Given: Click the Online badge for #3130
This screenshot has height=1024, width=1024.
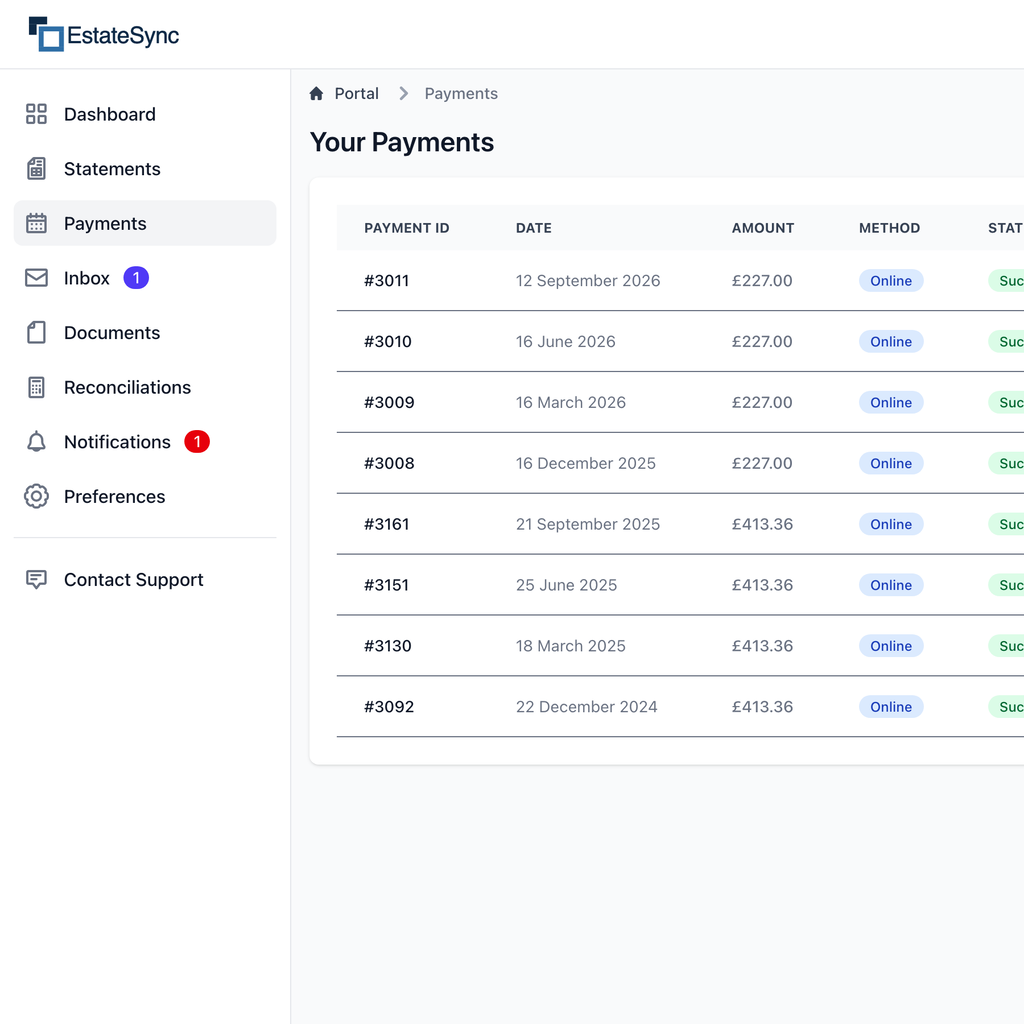Looking at the screenshot, I should (x=891, y=646).
